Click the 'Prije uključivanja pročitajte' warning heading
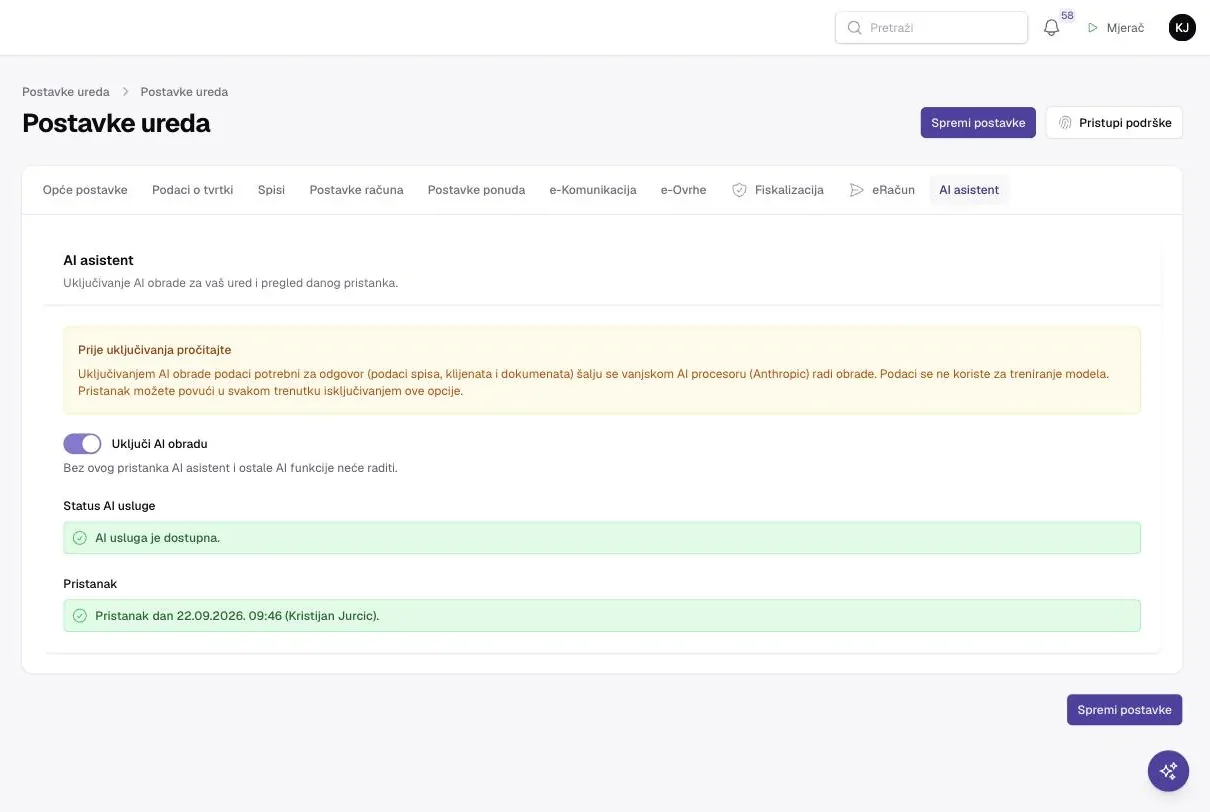This screenshot has width=1210, height=812. [155, 350]
